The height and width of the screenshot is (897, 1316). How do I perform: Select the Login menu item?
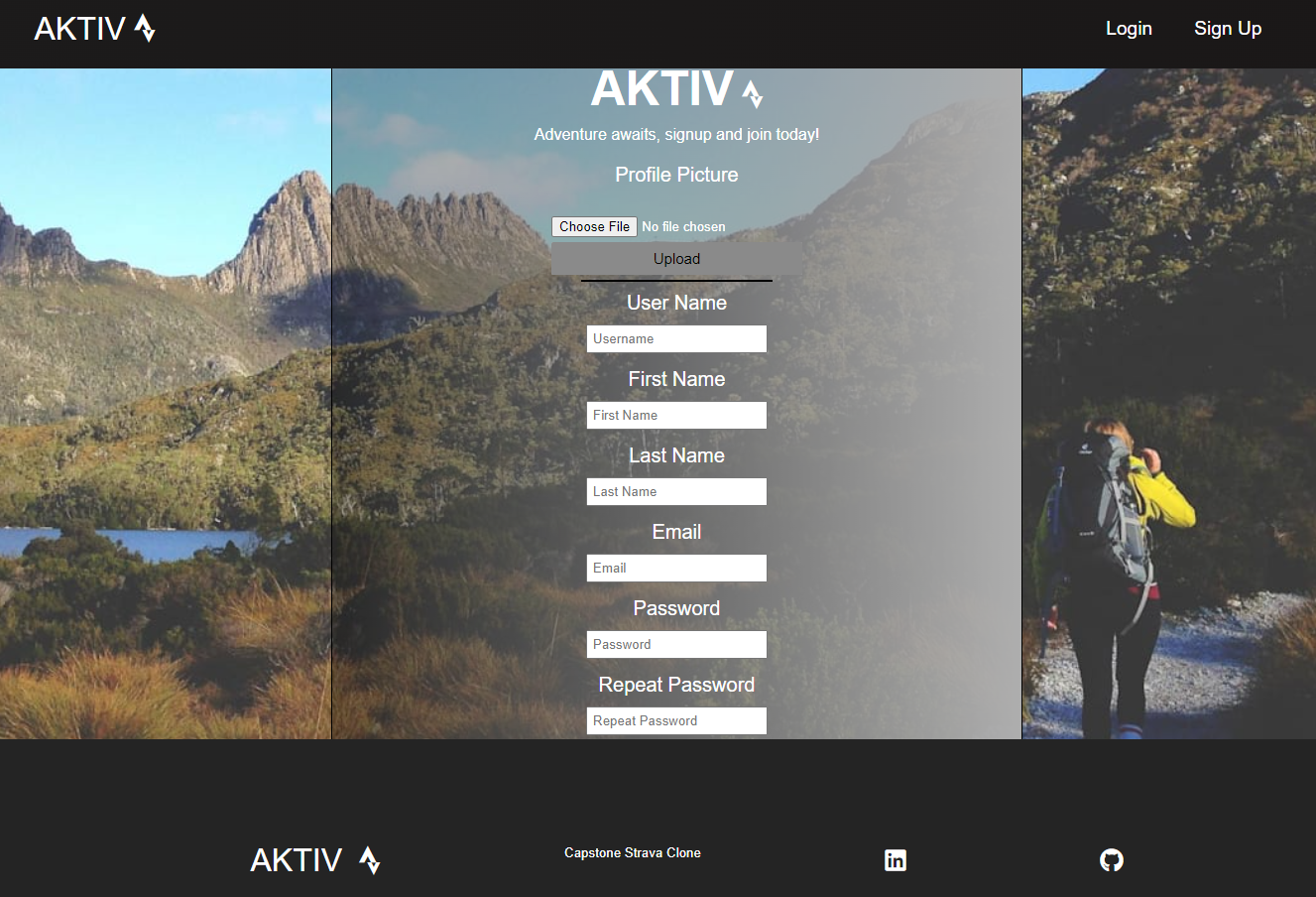pyautogui.click(x=1129, y=28)
